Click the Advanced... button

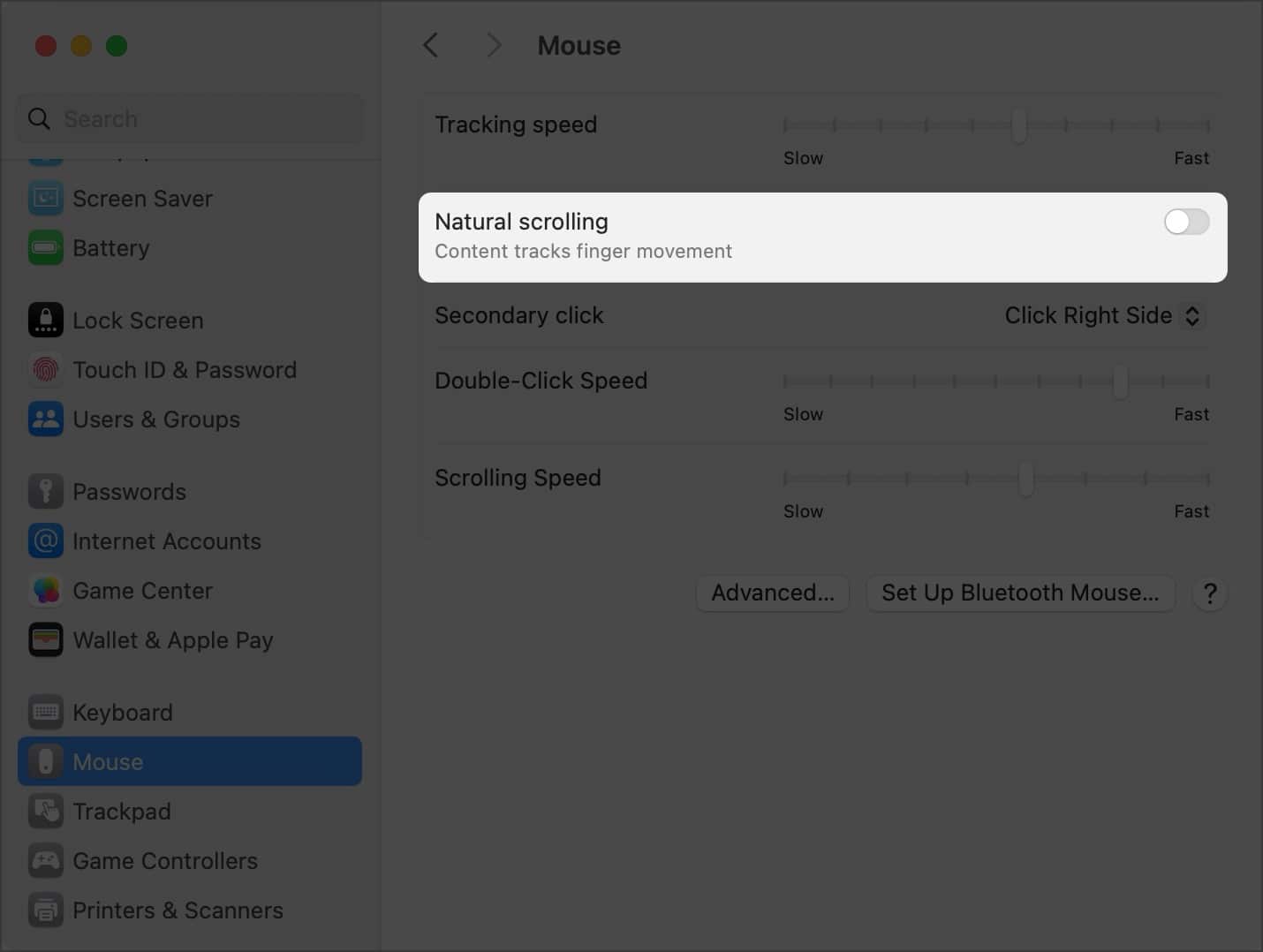tap(772, 593)
